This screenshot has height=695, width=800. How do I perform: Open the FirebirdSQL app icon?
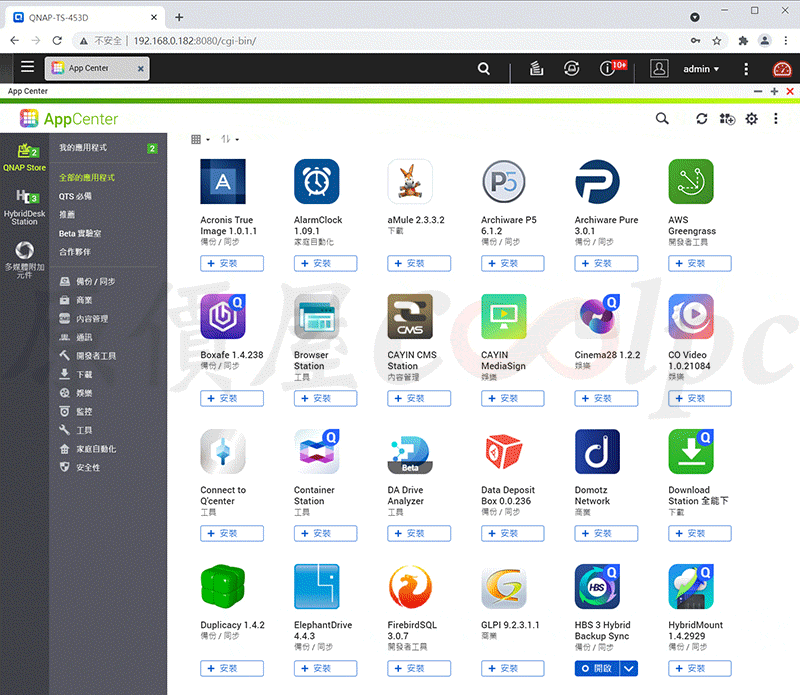click(x=410, y=586)
